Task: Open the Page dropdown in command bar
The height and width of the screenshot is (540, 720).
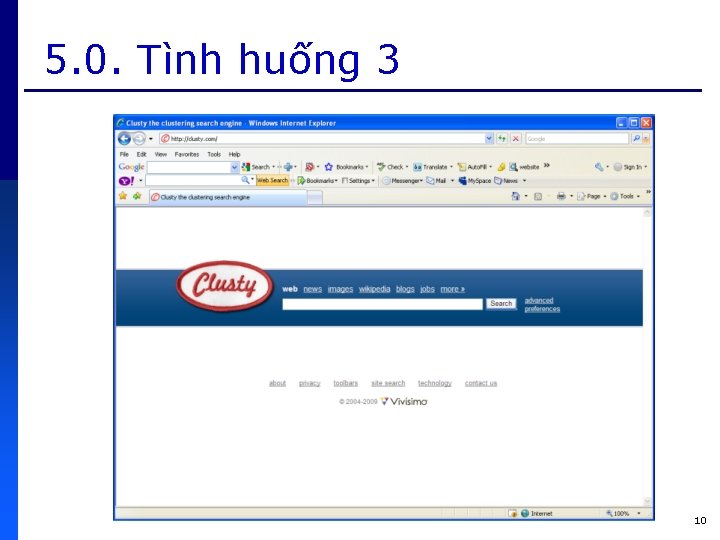Action: (591, 196)
